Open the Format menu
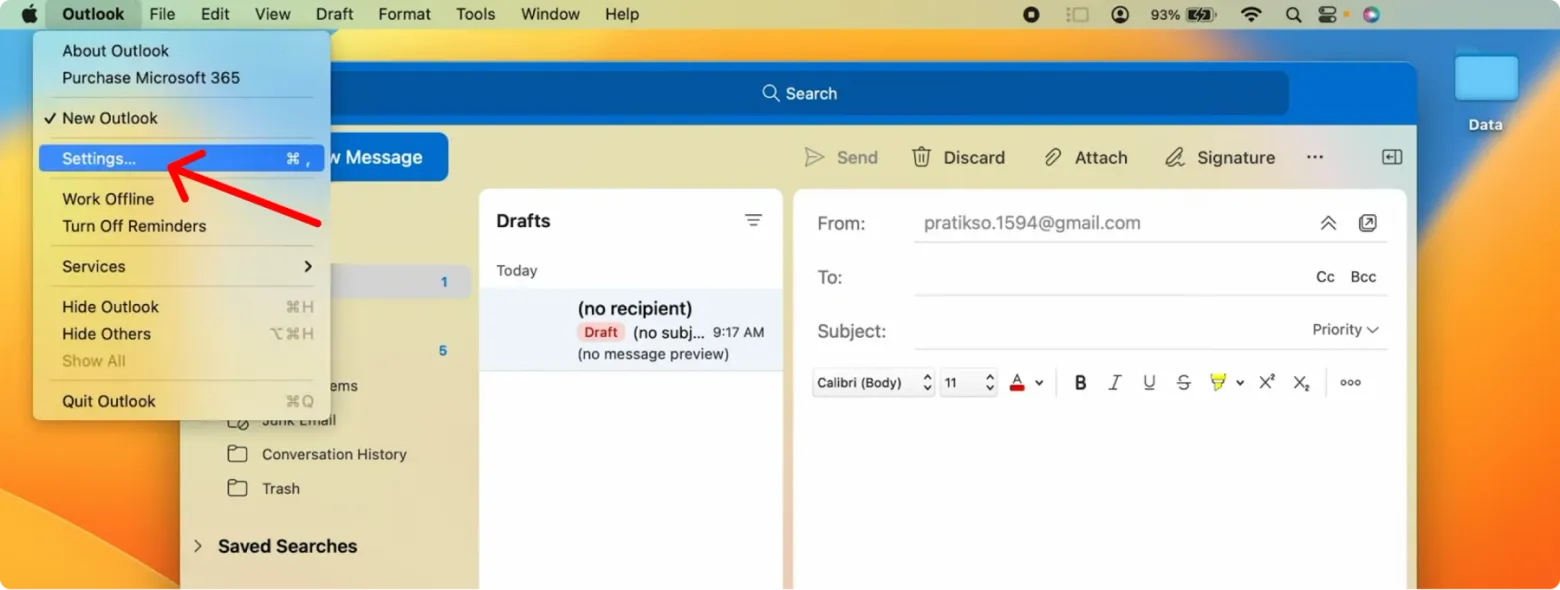 pos(405,14)
